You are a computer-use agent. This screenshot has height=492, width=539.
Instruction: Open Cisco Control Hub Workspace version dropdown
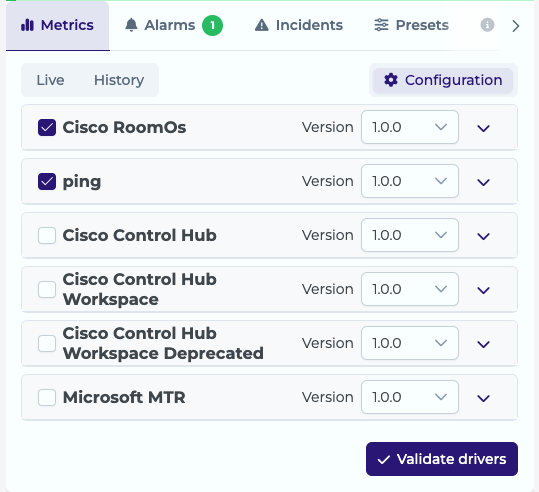tap(410, 289)
